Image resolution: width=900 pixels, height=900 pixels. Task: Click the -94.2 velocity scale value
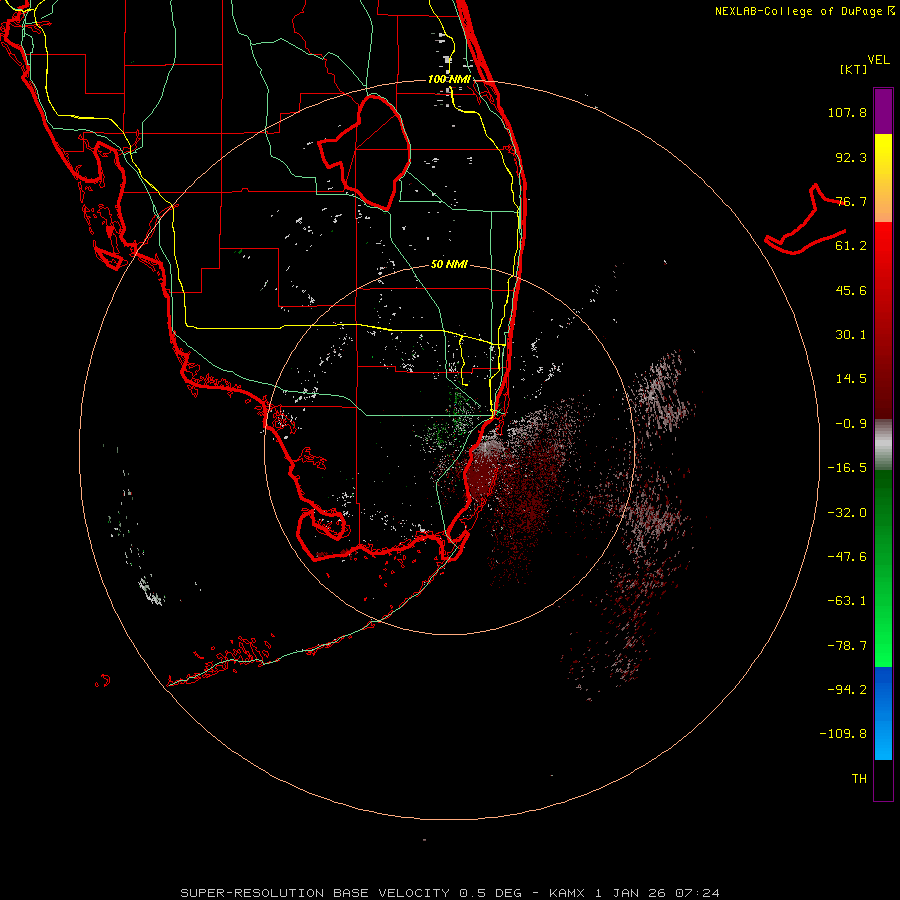click(847, 689)
